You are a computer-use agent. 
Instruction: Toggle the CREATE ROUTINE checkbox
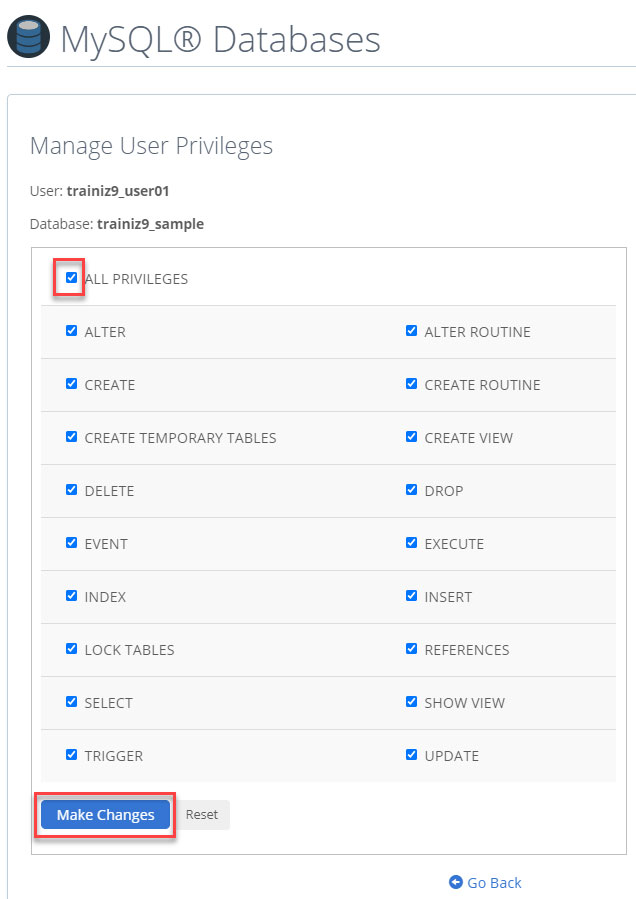[411, 384]
